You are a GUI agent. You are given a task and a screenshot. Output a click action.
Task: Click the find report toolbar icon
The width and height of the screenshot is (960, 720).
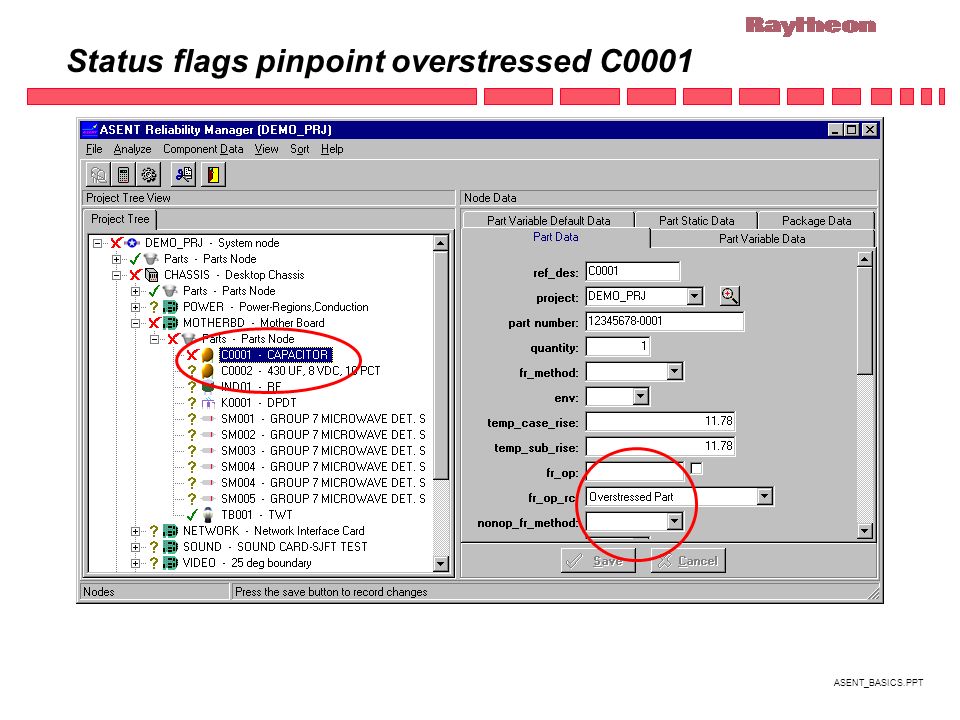tap(183, 175)
